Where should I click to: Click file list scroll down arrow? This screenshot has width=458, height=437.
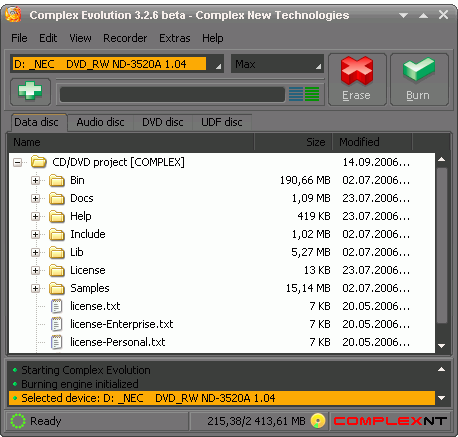(442, 346)
